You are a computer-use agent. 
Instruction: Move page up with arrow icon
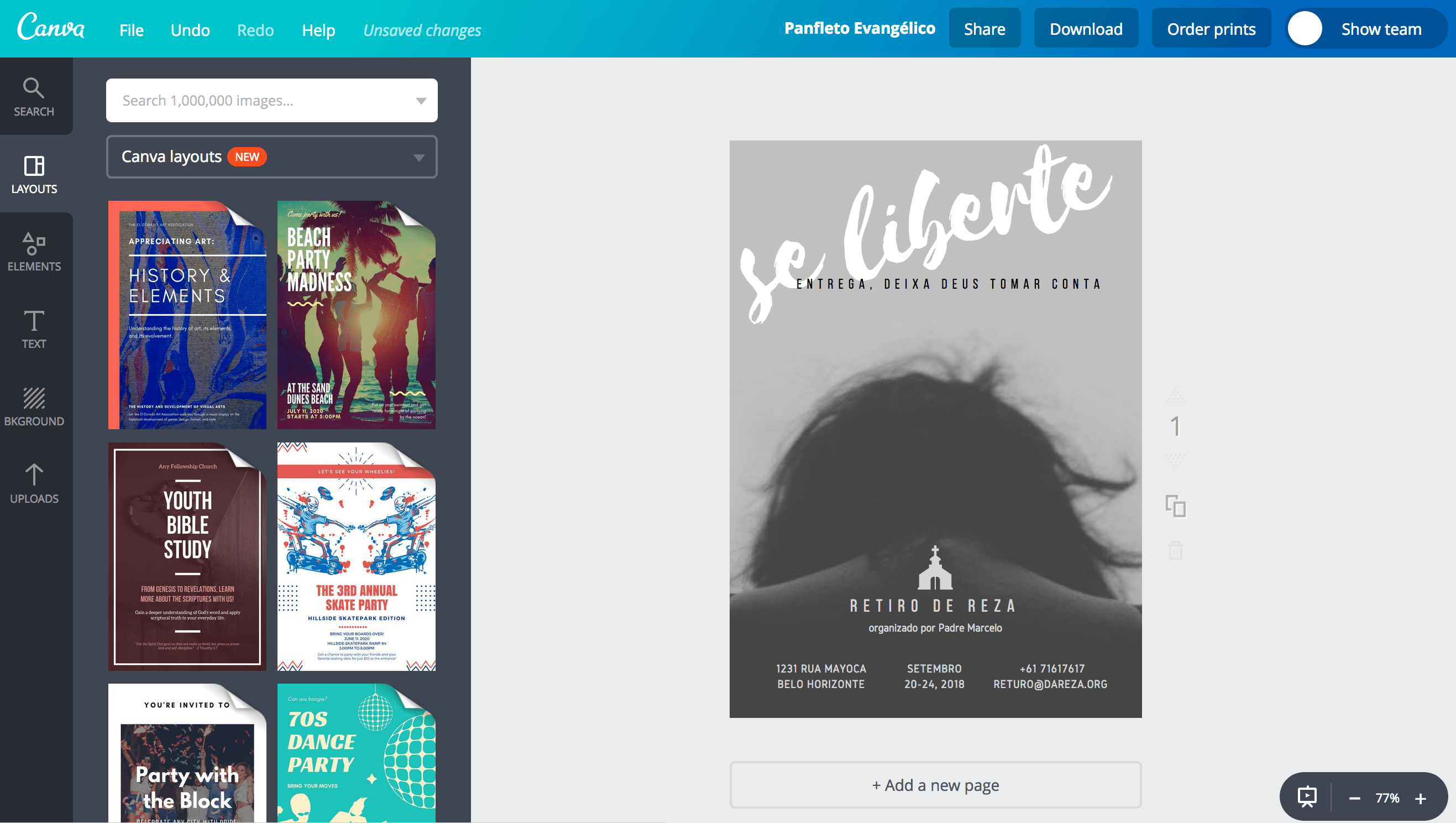point(1176,395)
